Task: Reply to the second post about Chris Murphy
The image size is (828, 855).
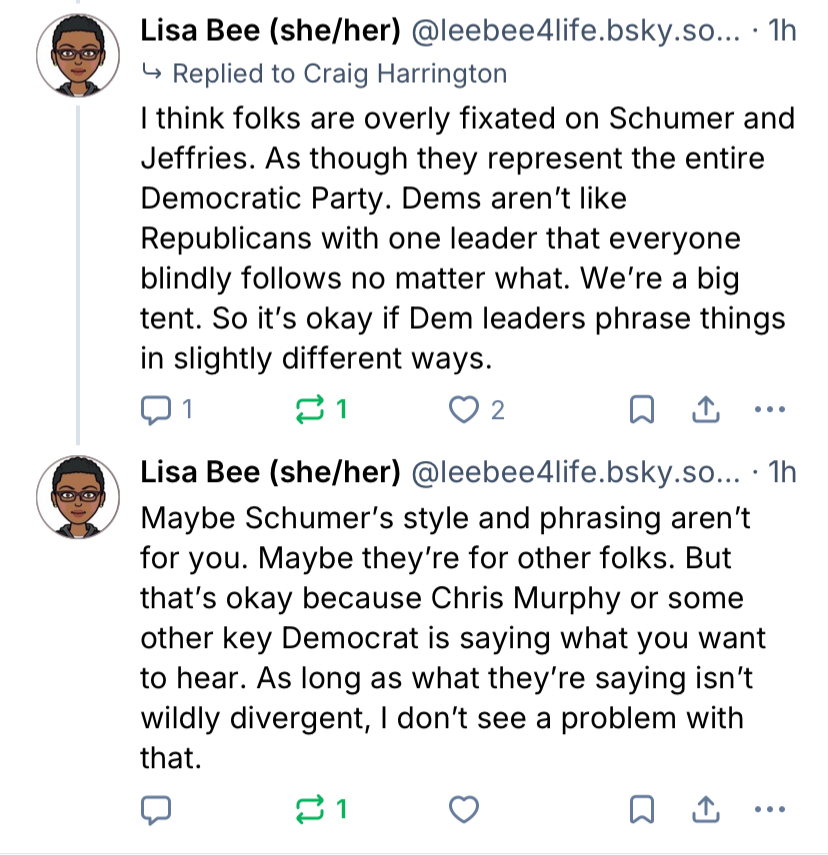Action: coord(156,809)
